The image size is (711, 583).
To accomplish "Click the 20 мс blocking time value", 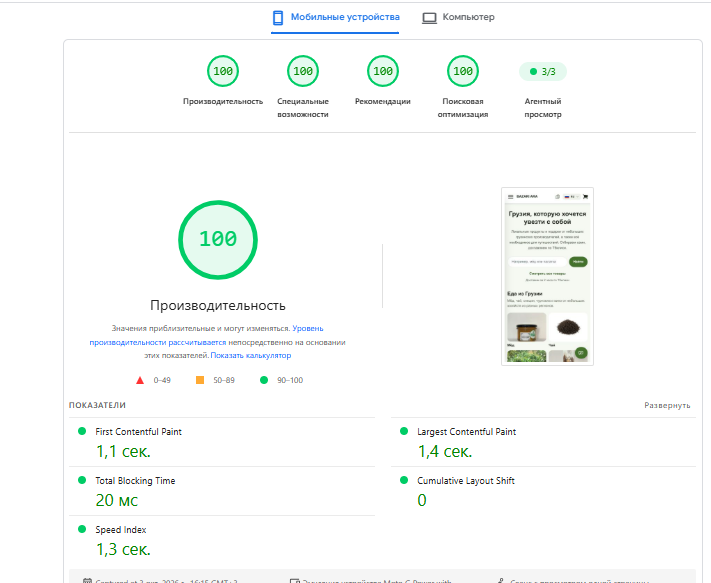I will coord(117,500).
